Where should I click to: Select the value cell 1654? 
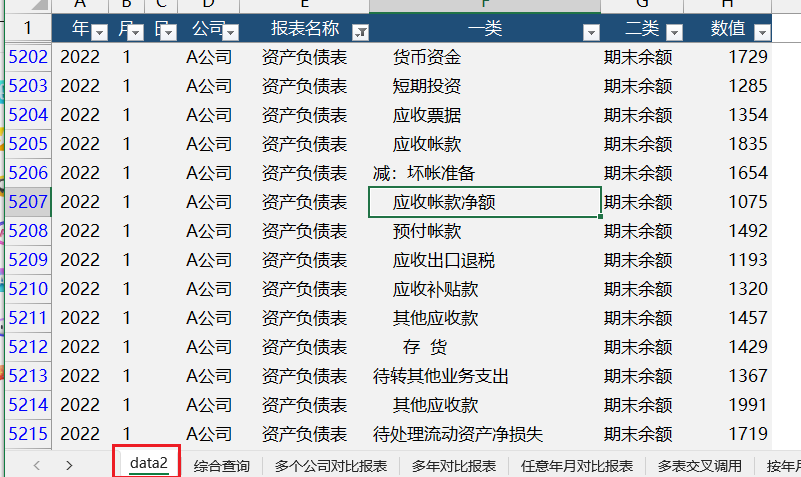click(x=727, y=173)
